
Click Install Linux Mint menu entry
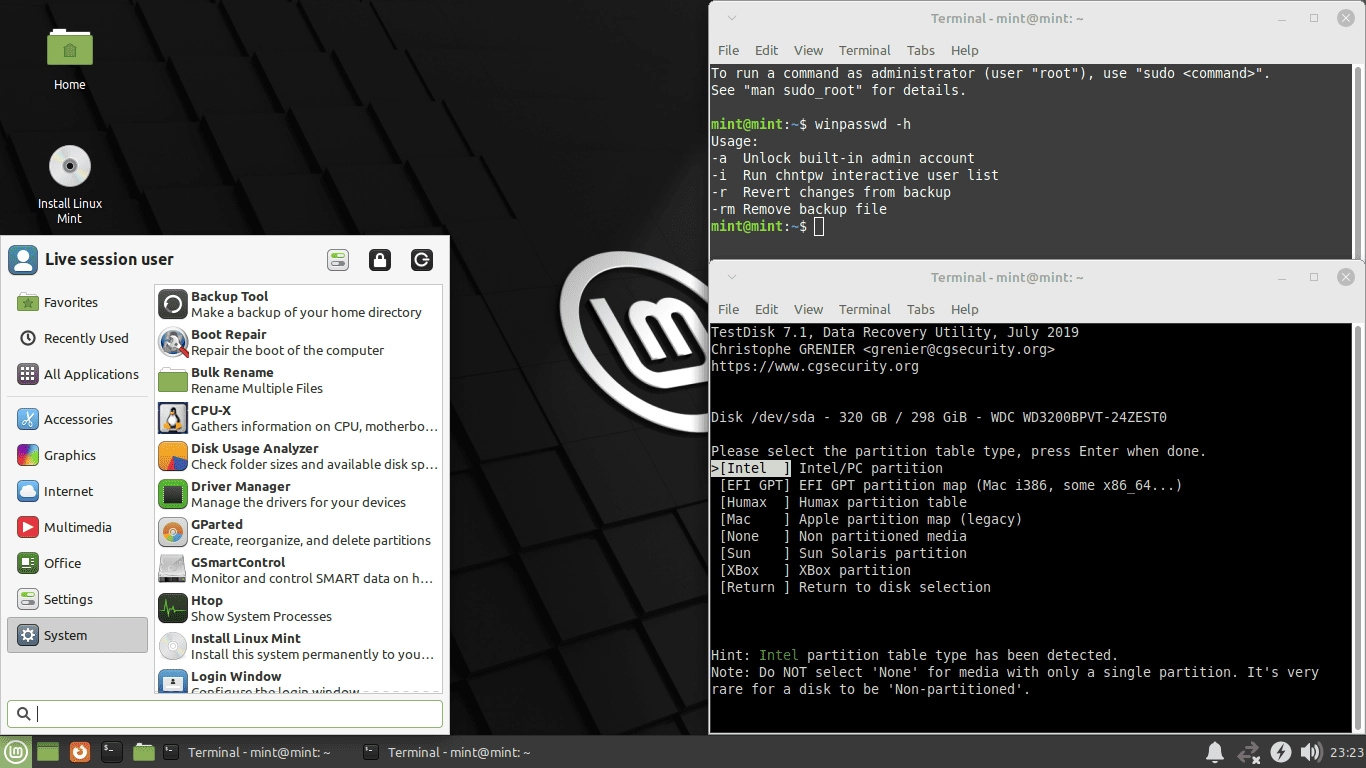pos(298,646)
